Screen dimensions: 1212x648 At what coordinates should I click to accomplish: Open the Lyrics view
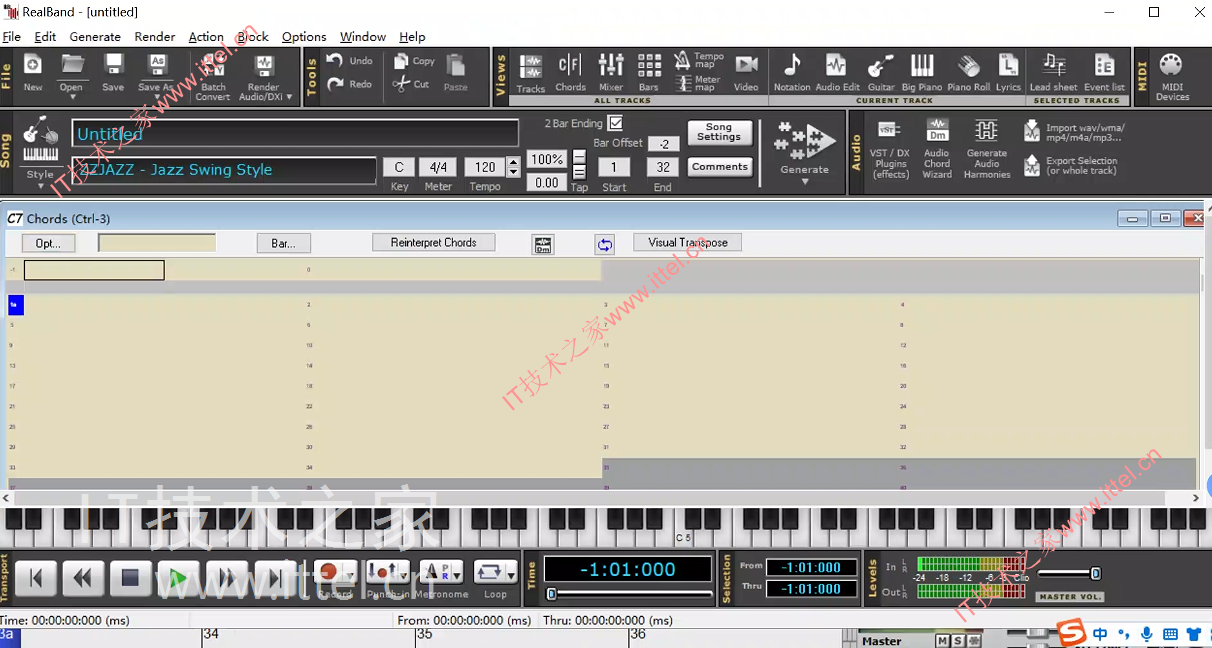1008,73
